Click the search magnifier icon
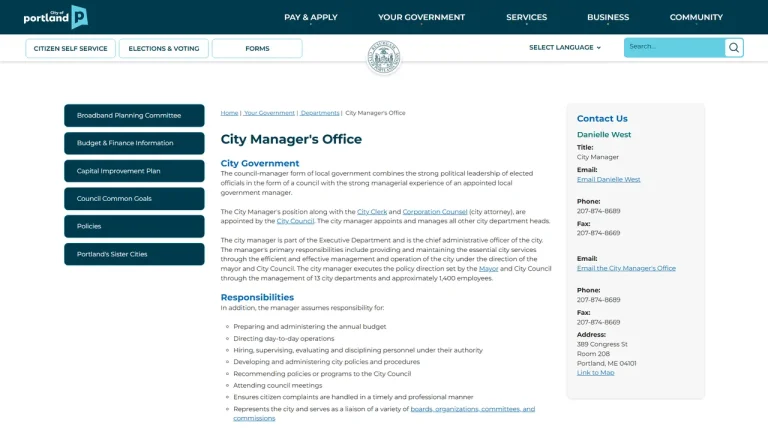Viewport: 768px width, 432px height. (x=733, y=48)
